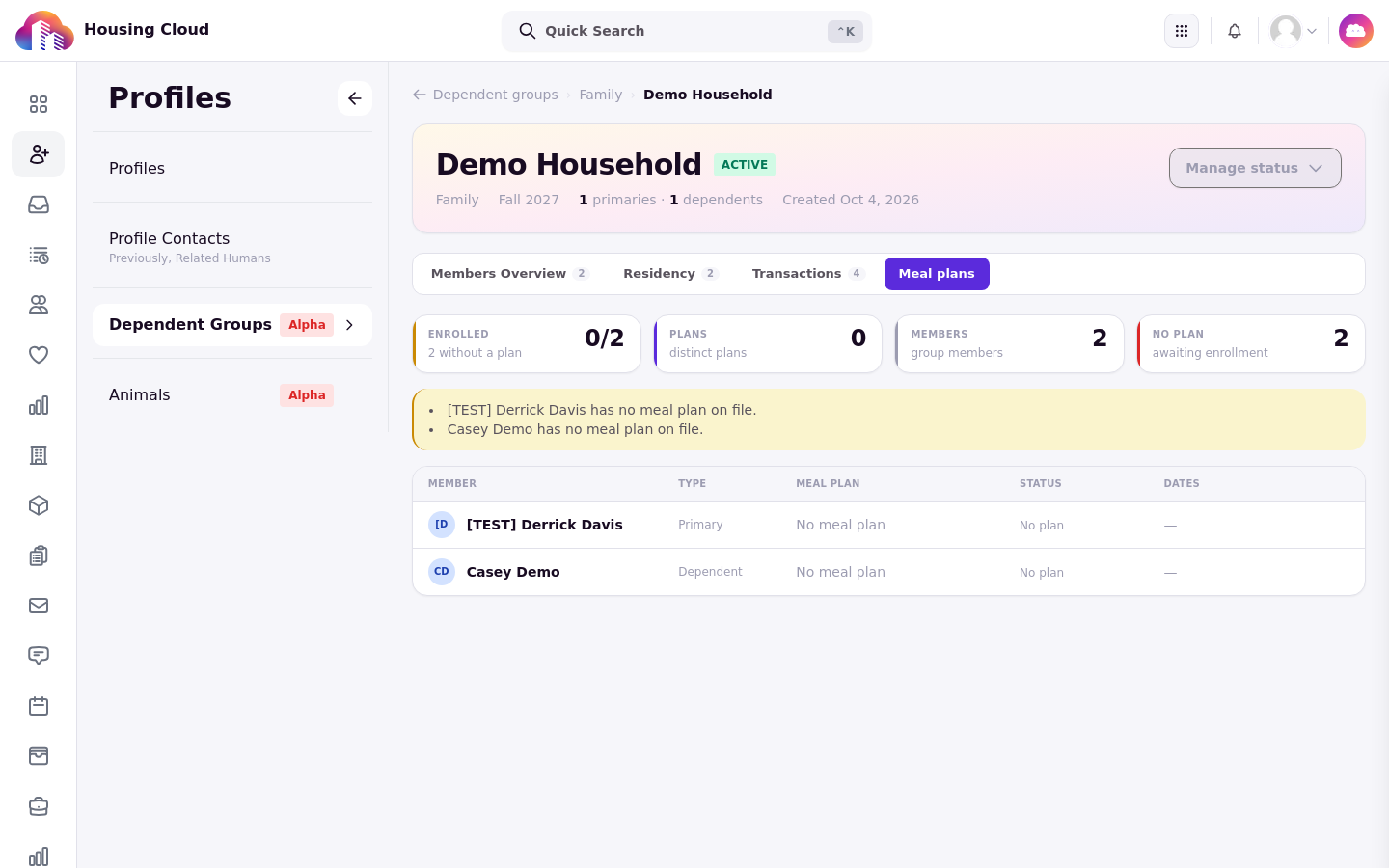Open the bar chart sidebar icon
Image resolution: width=1389 pixels, height=868 pixels.
point(39,405)
